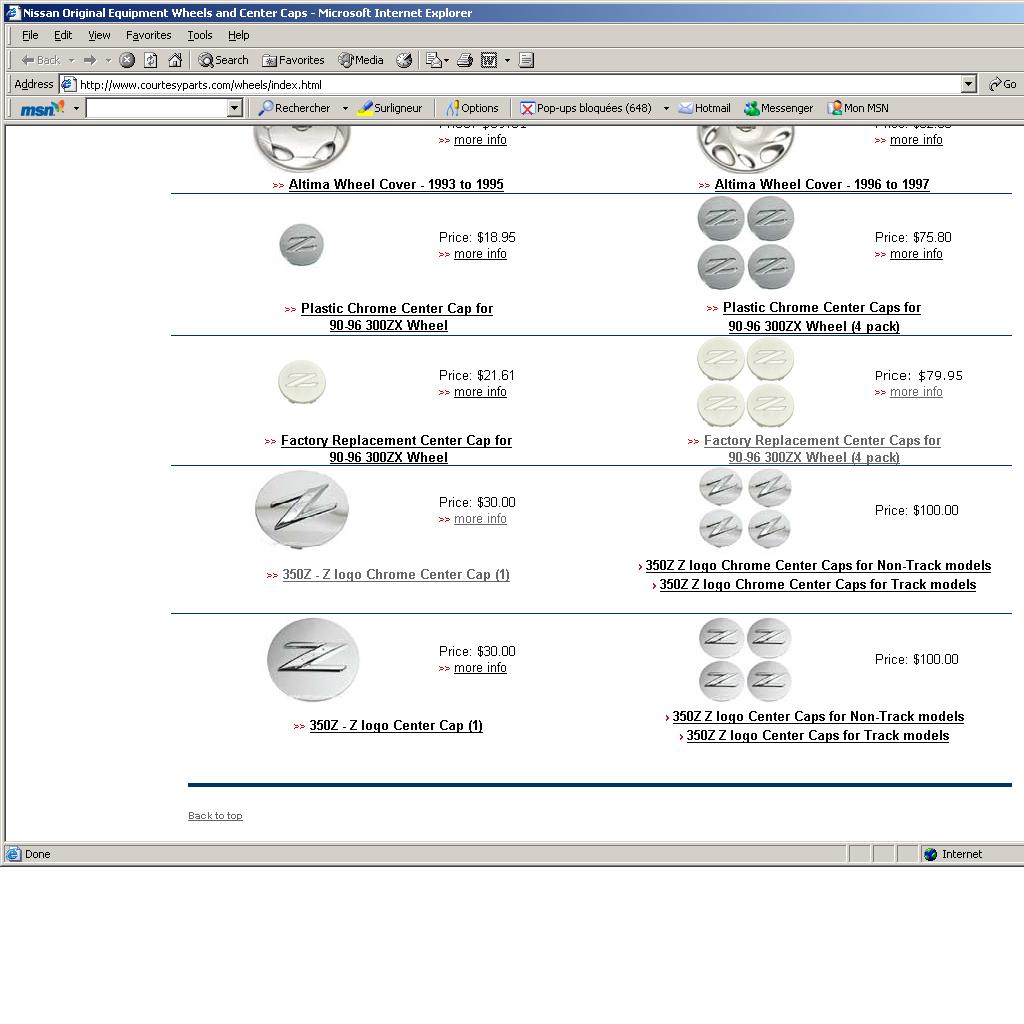Click the single gray 300ZX center cap image

pyautogui.click(x=302, y=245)
